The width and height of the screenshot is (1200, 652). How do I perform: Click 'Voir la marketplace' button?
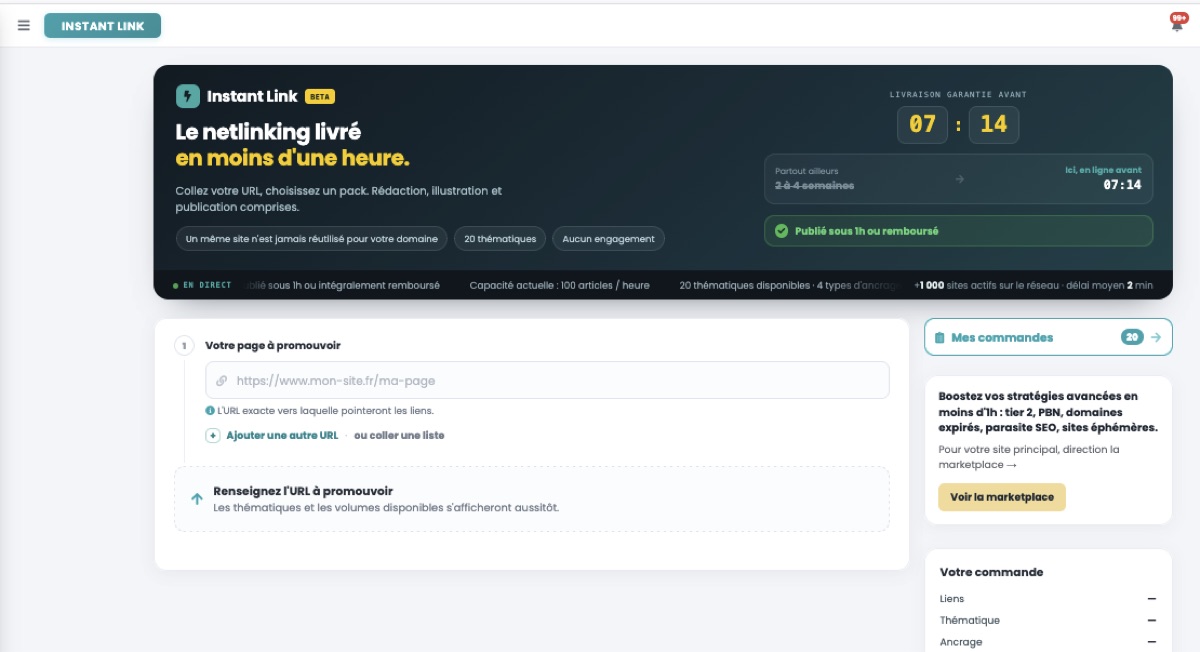point(1002,497)
